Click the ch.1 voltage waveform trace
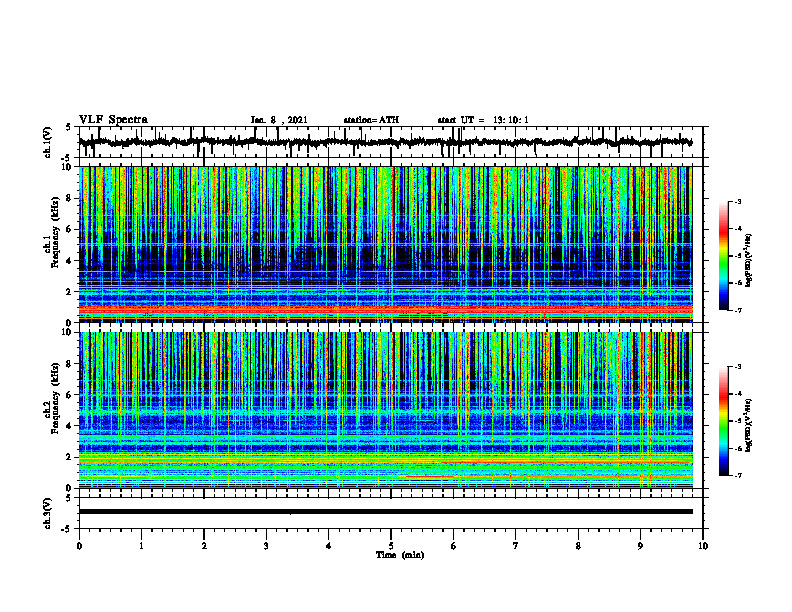This screenshot has height=612, width=792. [x=386, y=142]
